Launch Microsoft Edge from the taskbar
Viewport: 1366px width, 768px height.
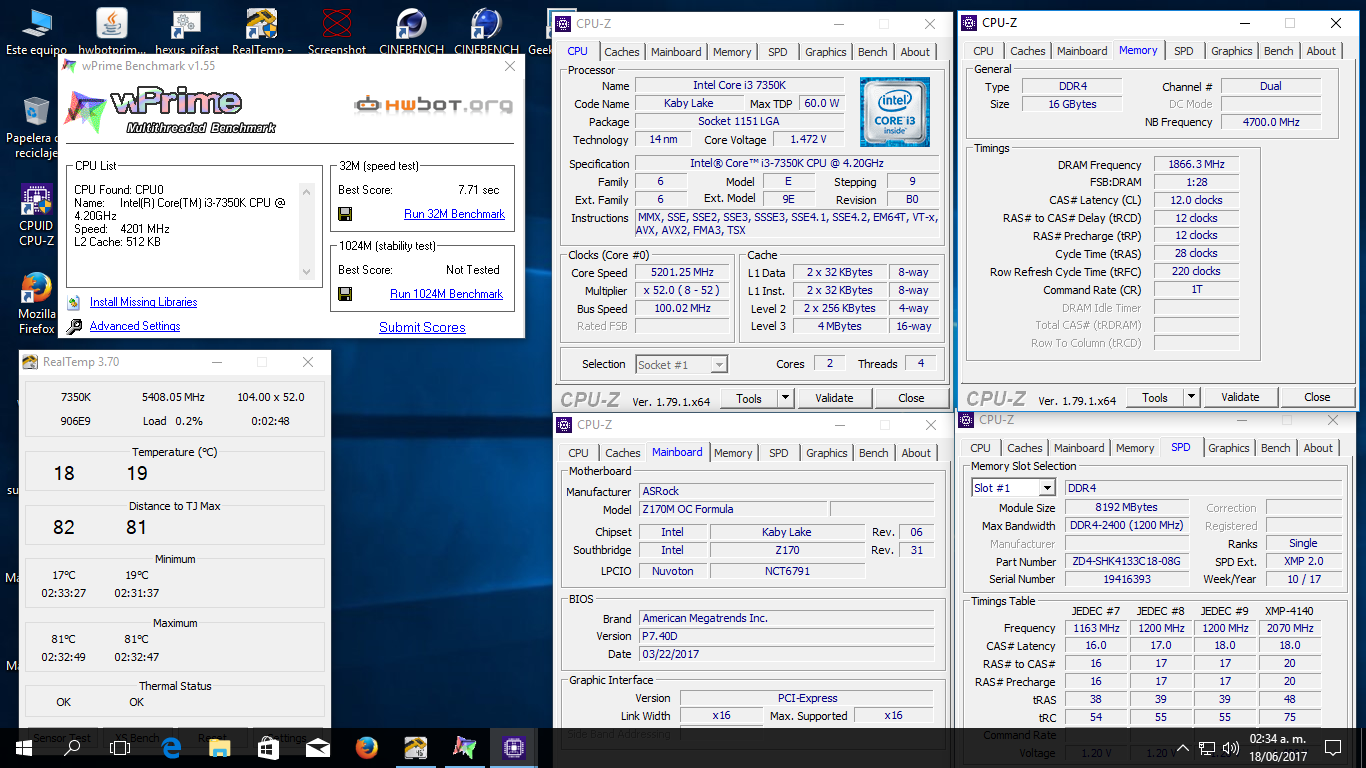170,747
